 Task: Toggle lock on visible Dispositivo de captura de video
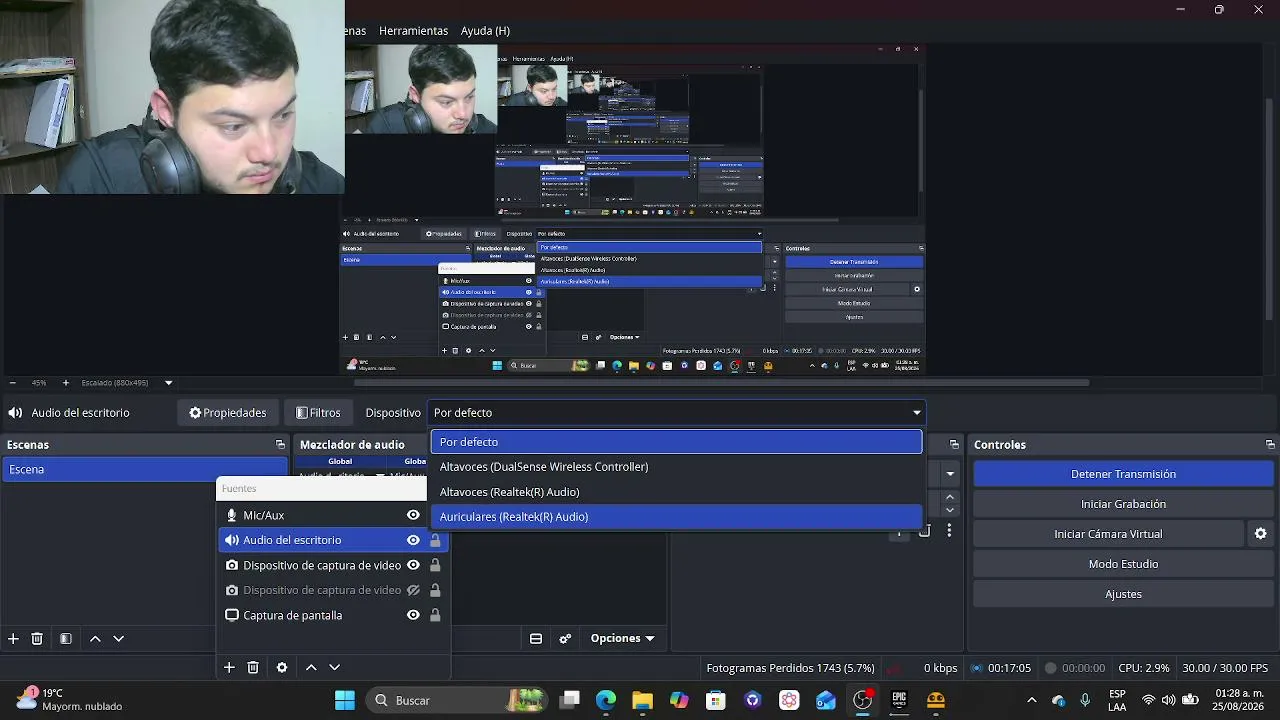tap(435, 565)
